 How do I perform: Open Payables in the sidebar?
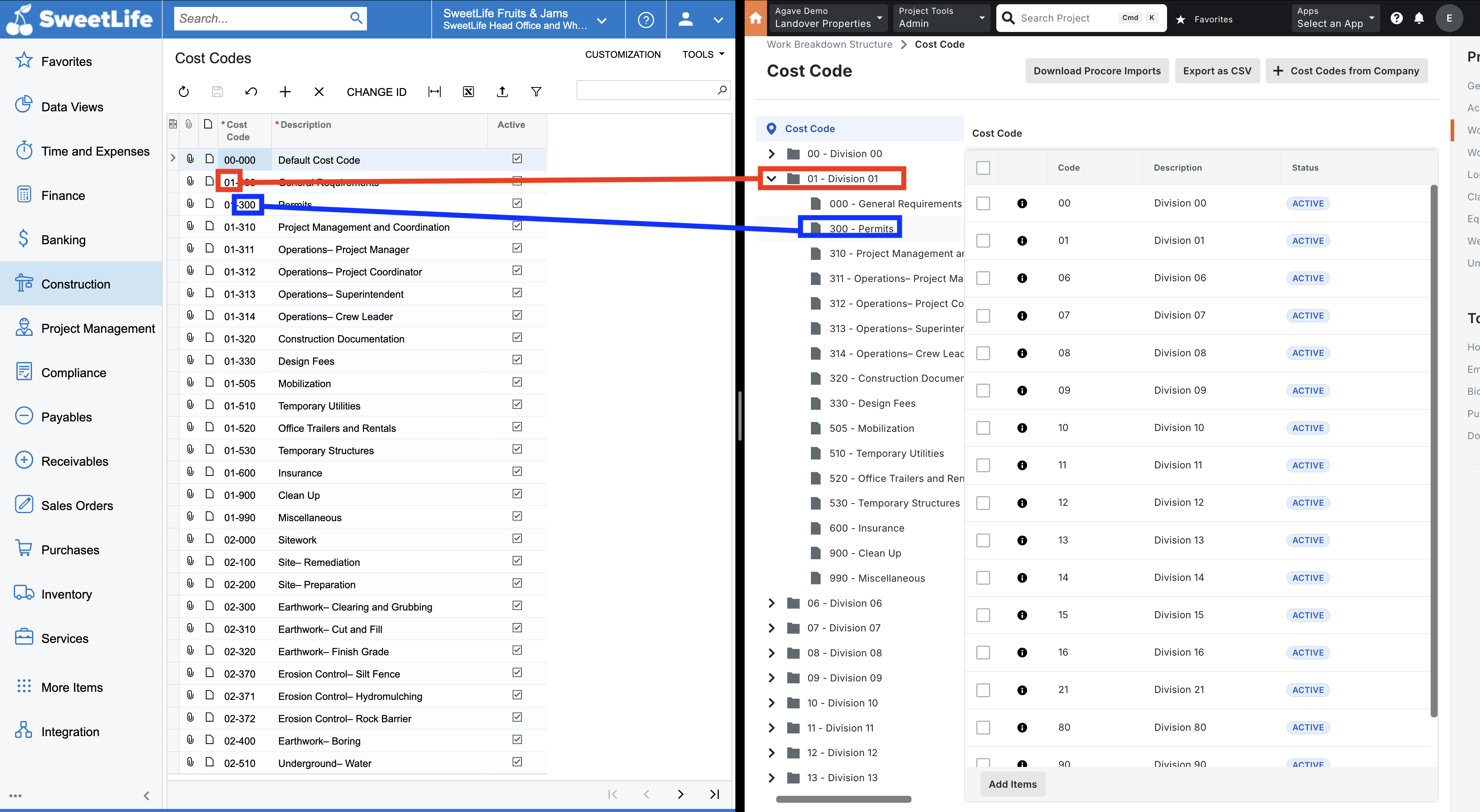[x=81, y=417]
